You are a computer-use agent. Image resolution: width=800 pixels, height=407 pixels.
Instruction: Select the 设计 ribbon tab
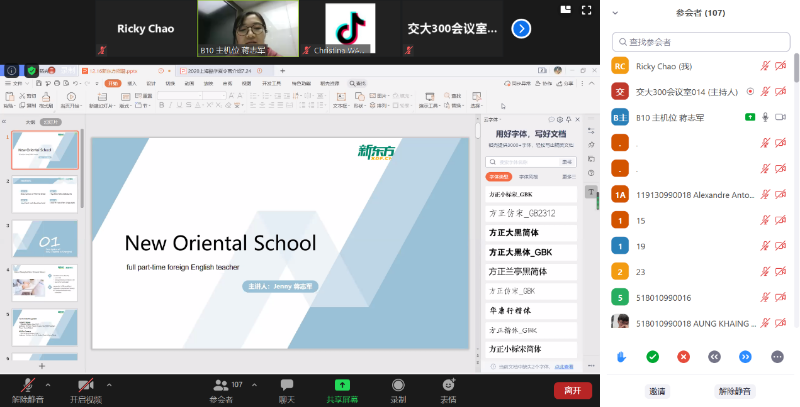tap(151, 83)
